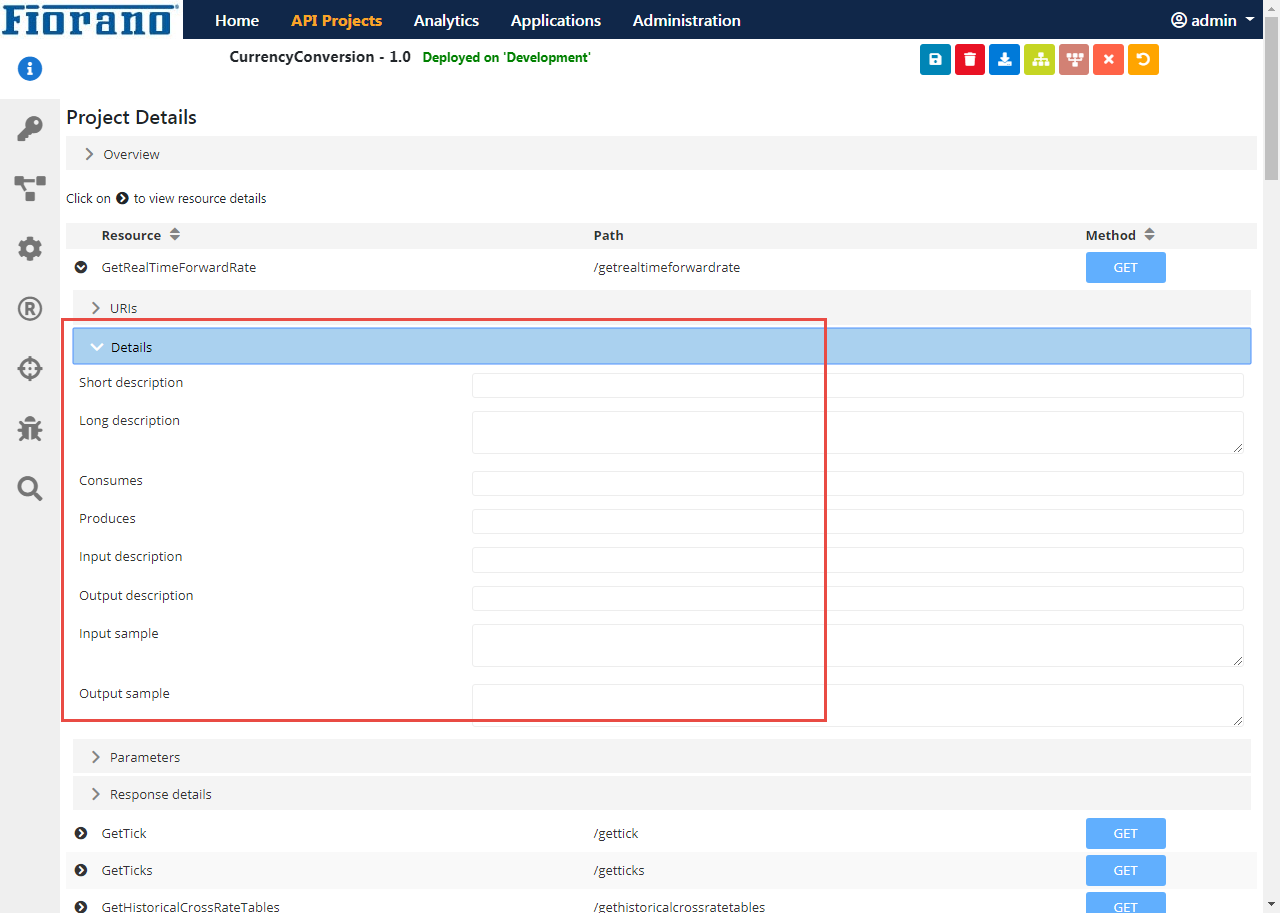Go to the Analytics menu
1280x913 pixels.
[x=446, y=20]
